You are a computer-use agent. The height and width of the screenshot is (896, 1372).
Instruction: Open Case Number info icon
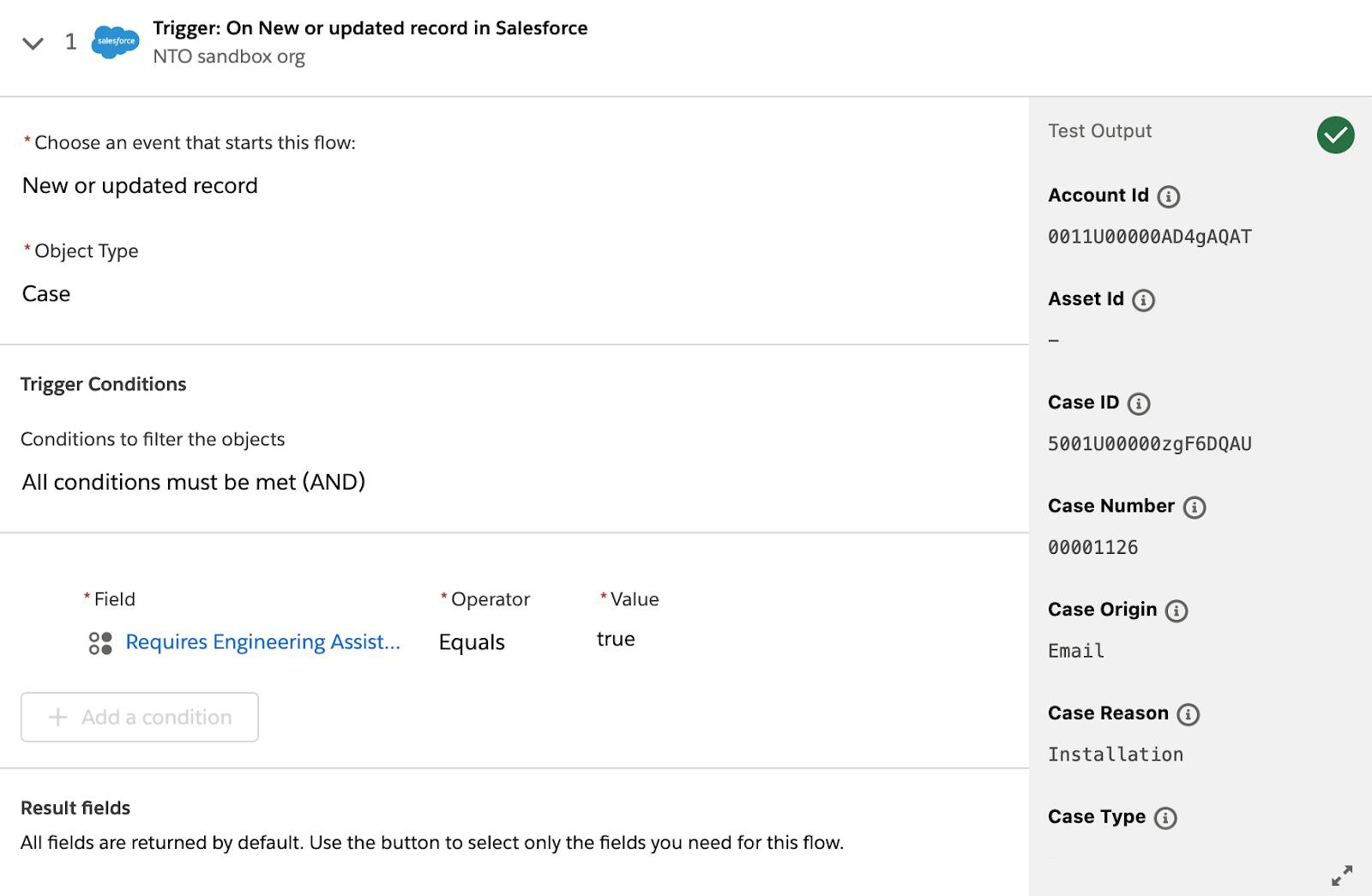click(x=1194, y=508)
